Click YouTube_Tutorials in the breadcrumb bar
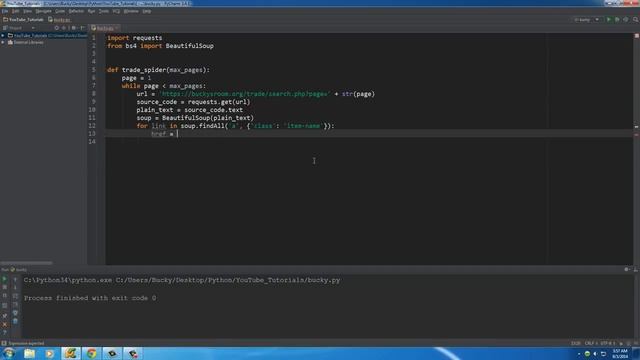Screen dimensions: 640x360 [x=23, y=20]
